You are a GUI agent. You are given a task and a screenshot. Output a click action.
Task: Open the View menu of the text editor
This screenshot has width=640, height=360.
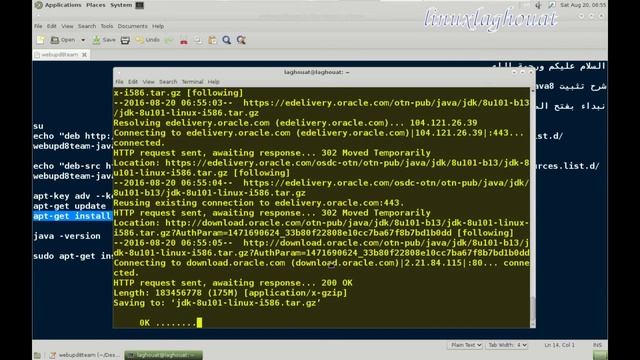tap(67, 26)
